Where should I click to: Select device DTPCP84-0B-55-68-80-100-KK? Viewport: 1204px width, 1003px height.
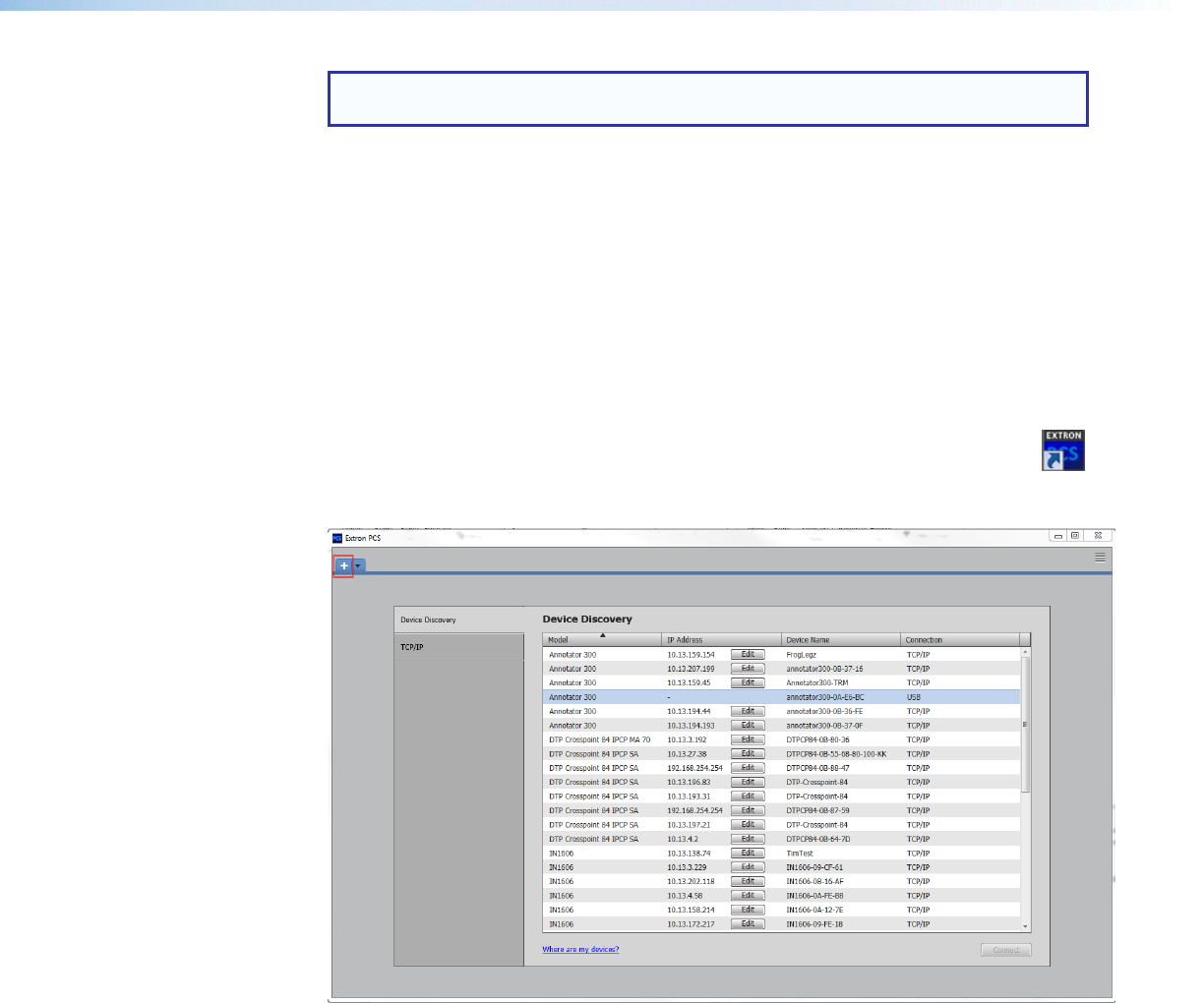click(x=836, y=754)
